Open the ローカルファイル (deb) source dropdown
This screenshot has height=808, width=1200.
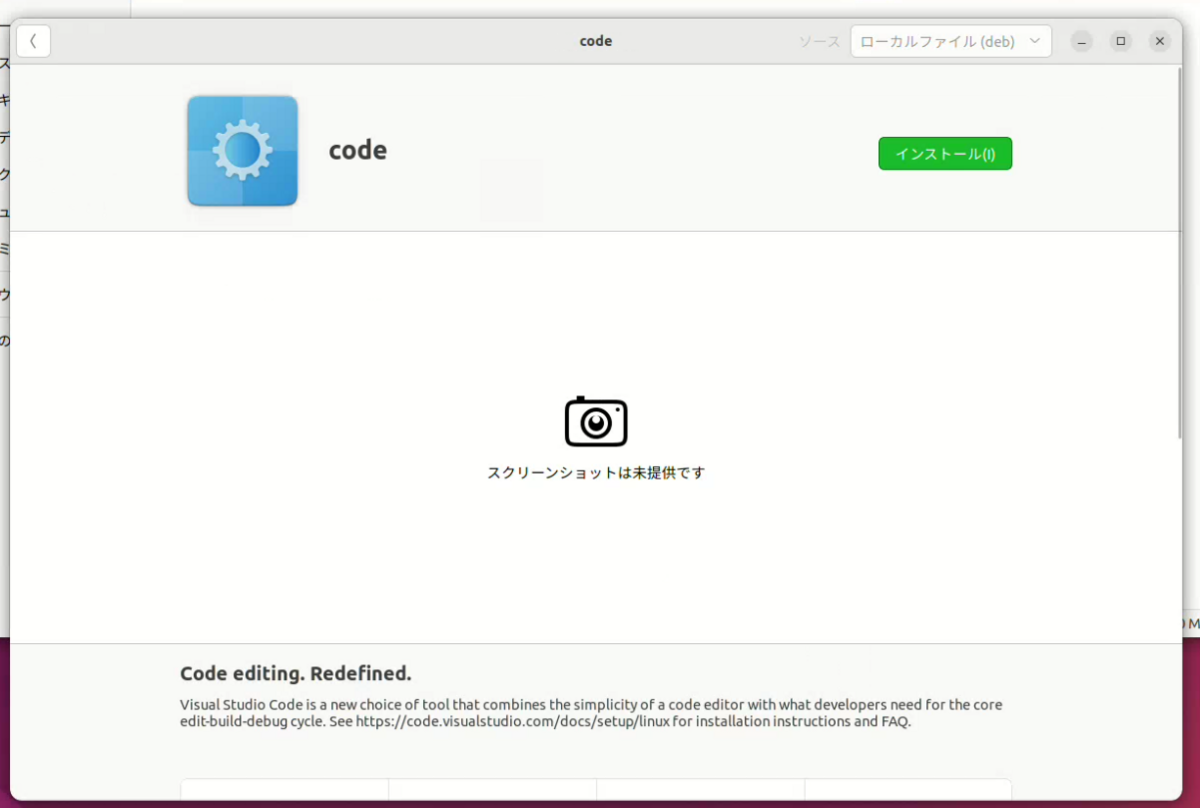click(x=950, y=41)
